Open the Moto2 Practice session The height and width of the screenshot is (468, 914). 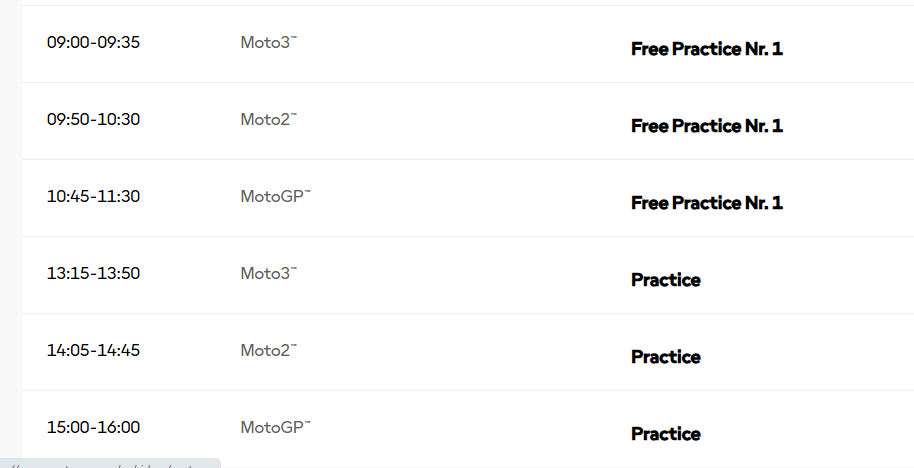[666, 357]
